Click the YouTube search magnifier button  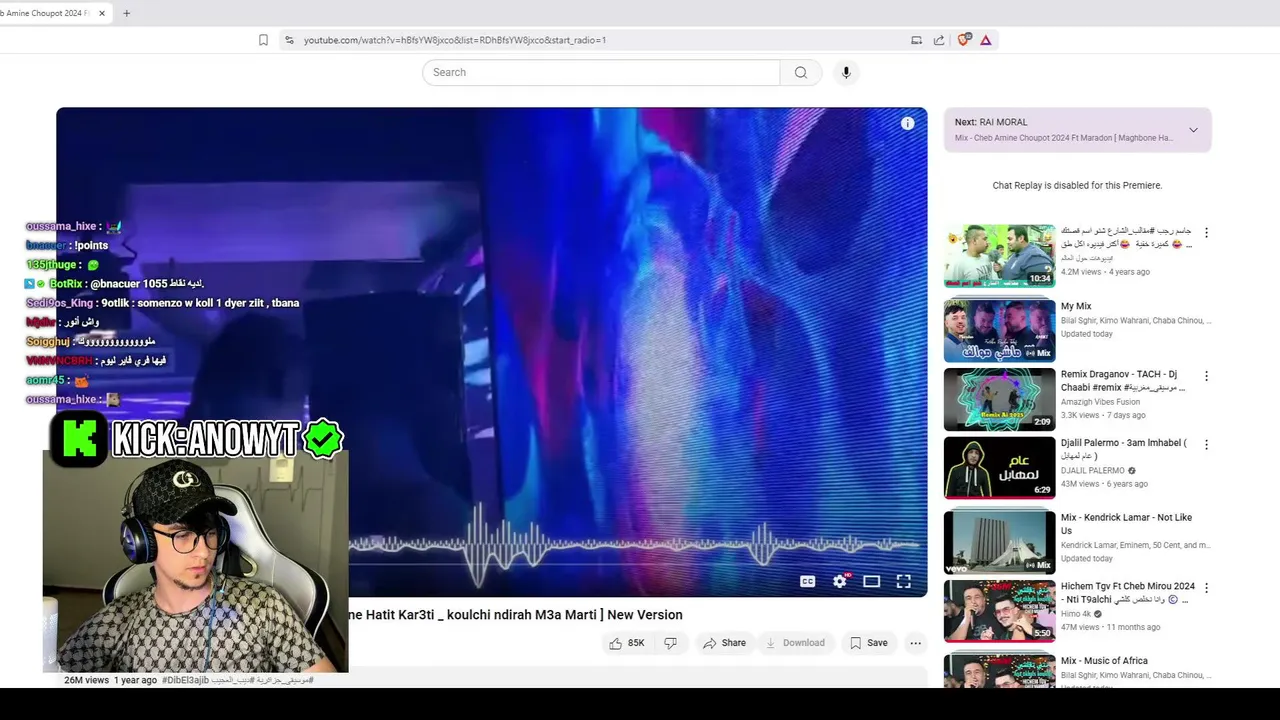point(800,72)
